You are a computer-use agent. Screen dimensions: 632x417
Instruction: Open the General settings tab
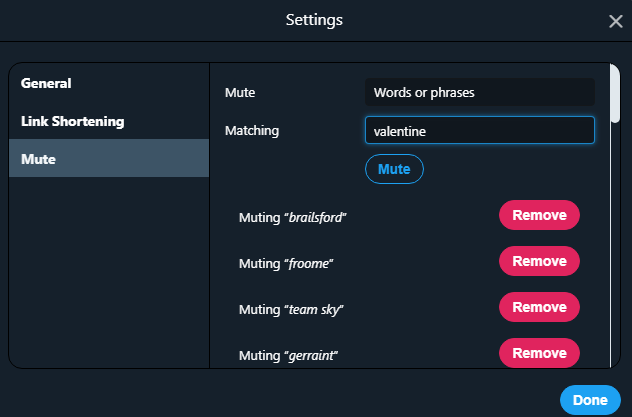(x=46, y=84)
